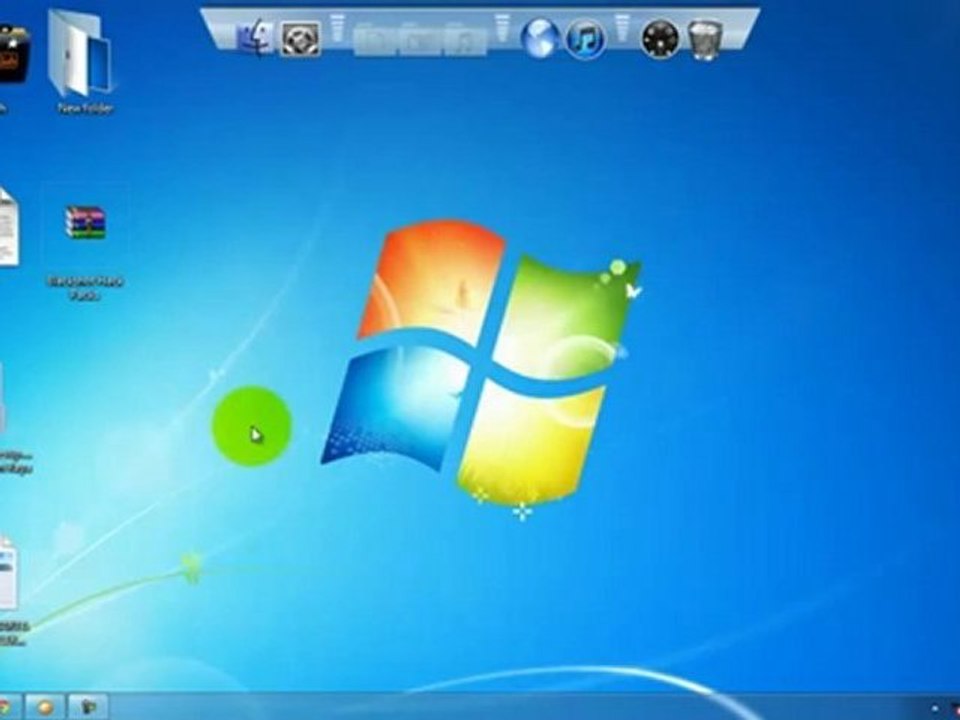Click the orange-circle taskbar button

click(x=45, y=707)
